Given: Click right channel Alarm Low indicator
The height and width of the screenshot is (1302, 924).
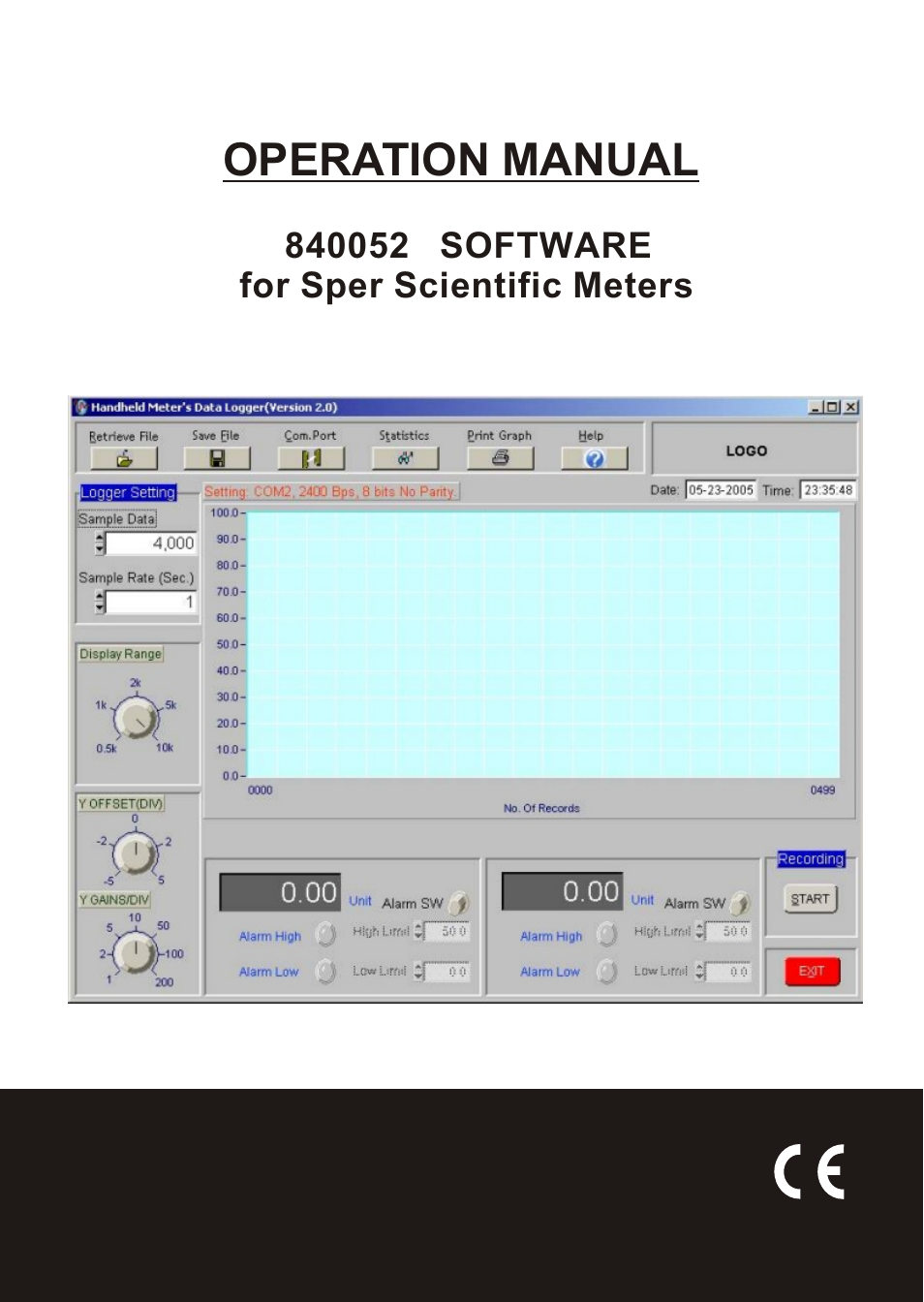Looking at the screenshot, I should tap(607, 971).
